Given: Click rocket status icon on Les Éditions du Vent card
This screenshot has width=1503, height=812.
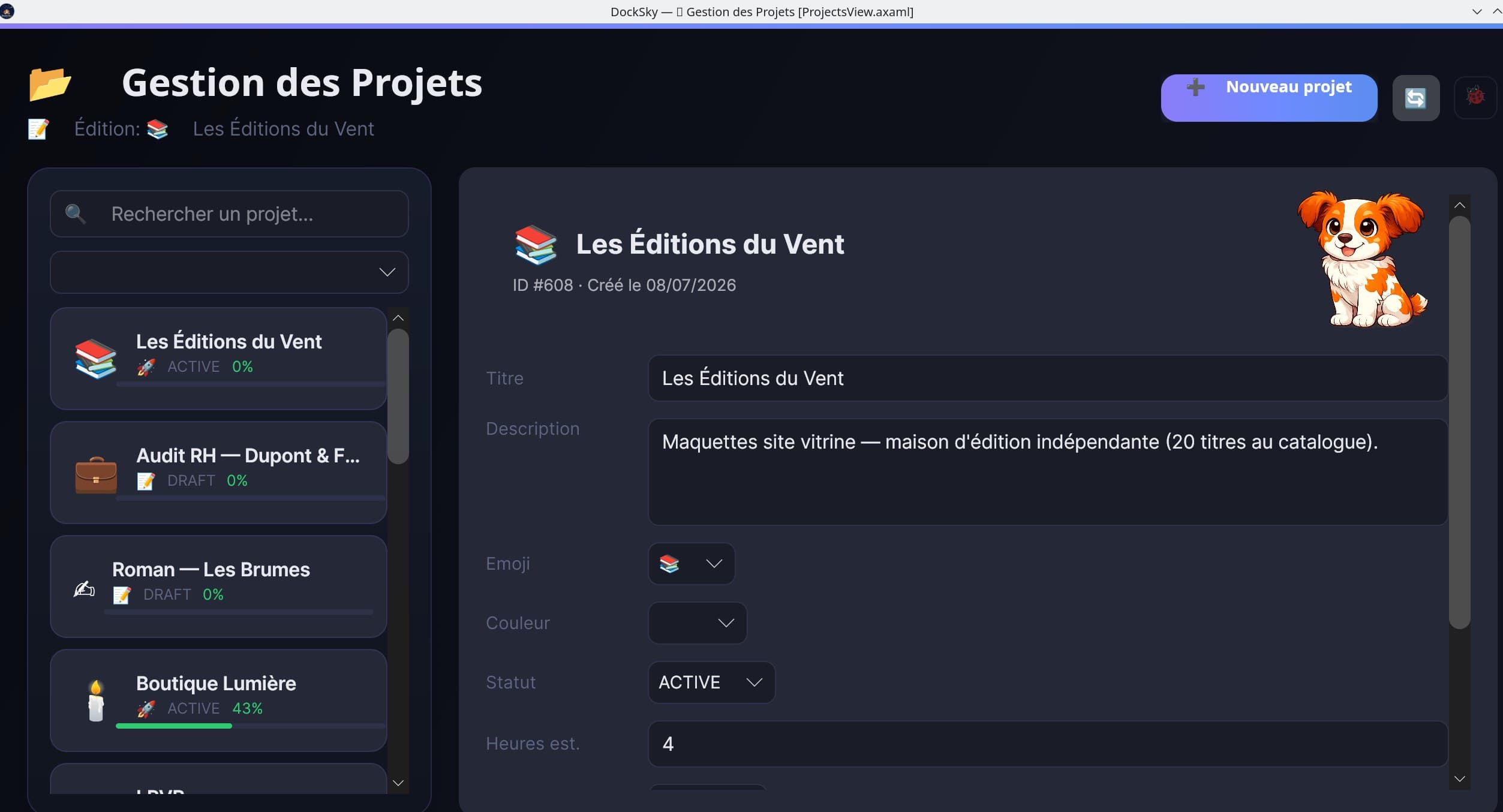Looking at the screenshot, I should [146, 366].
